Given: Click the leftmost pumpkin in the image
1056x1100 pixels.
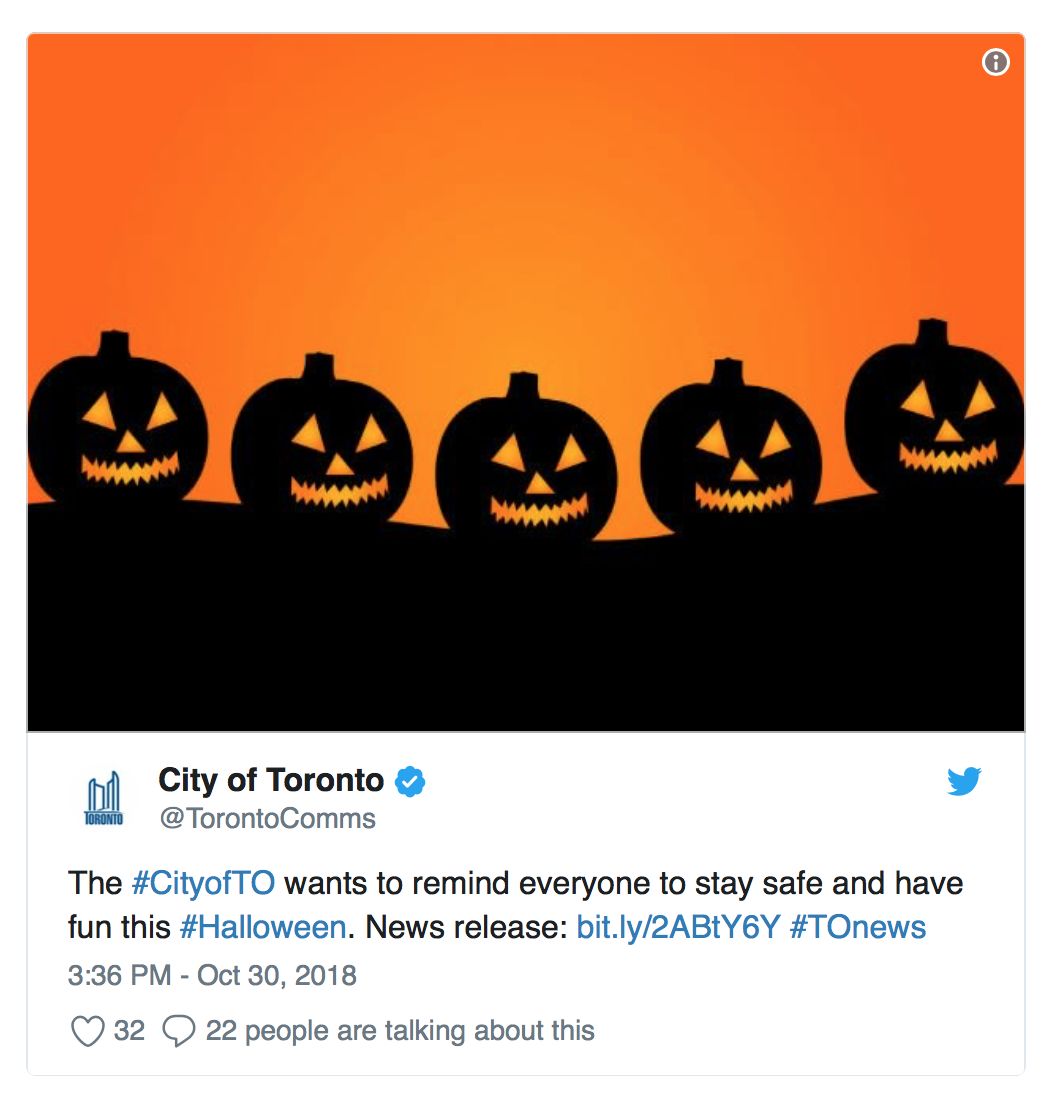Looking at the screenshot, I should point(118,421).
